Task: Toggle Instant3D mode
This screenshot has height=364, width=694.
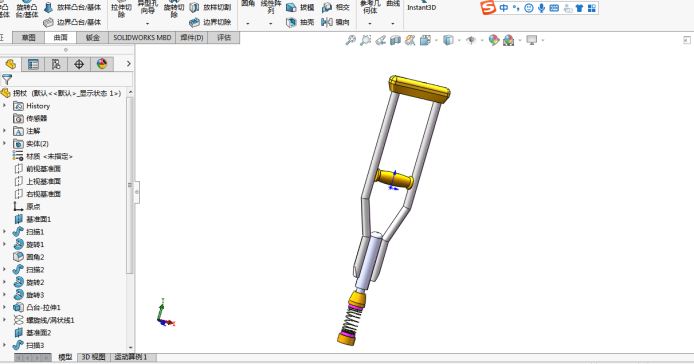Action: pyautogui.click(x=421, y=8)
